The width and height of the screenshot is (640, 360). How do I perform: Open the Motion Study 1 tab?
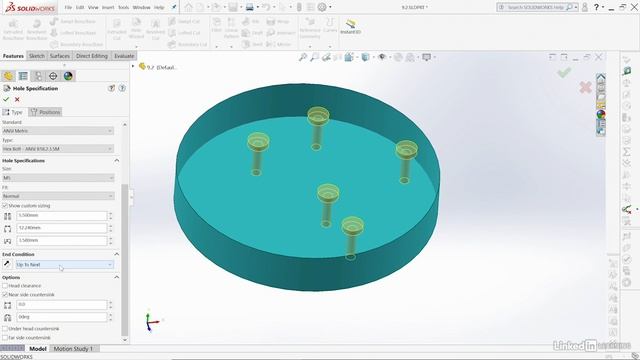[73, 349]
